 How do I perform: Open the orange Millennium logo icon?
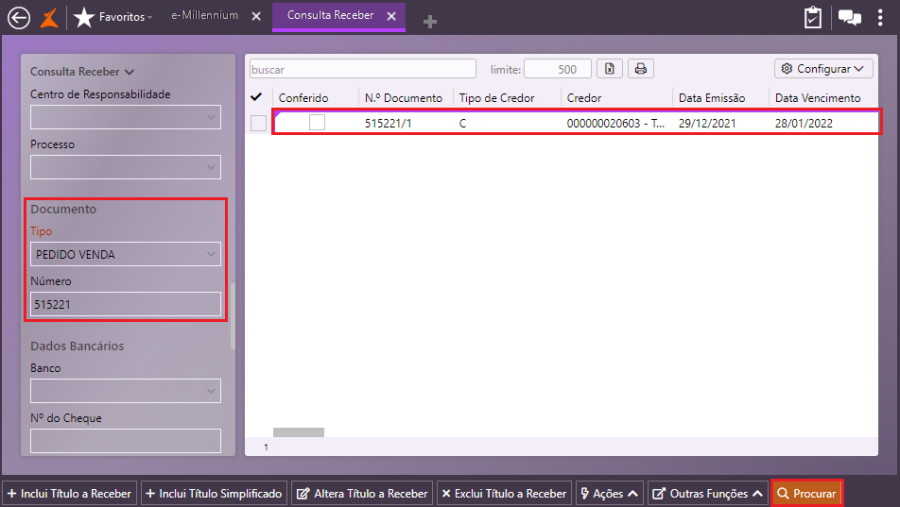[x=49, y=18]
